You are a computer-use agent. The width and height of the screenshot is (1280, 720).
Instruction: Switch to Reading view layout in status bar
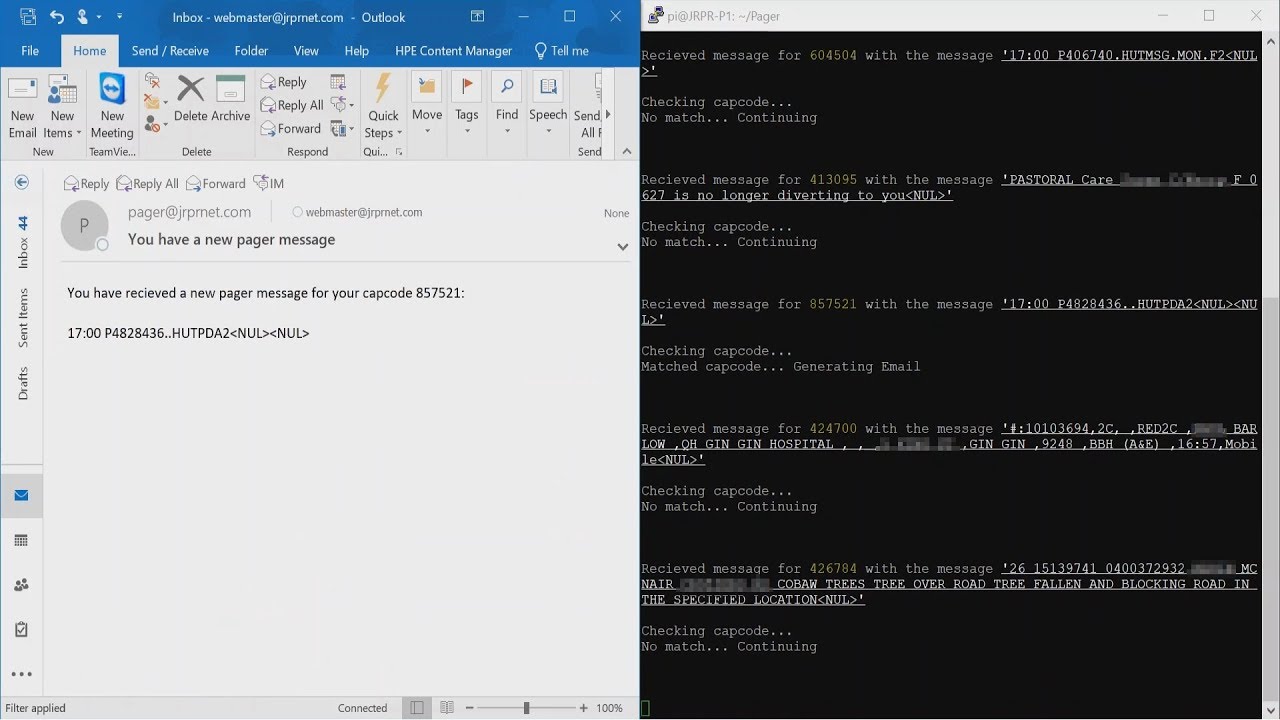(x=447, y=708)
